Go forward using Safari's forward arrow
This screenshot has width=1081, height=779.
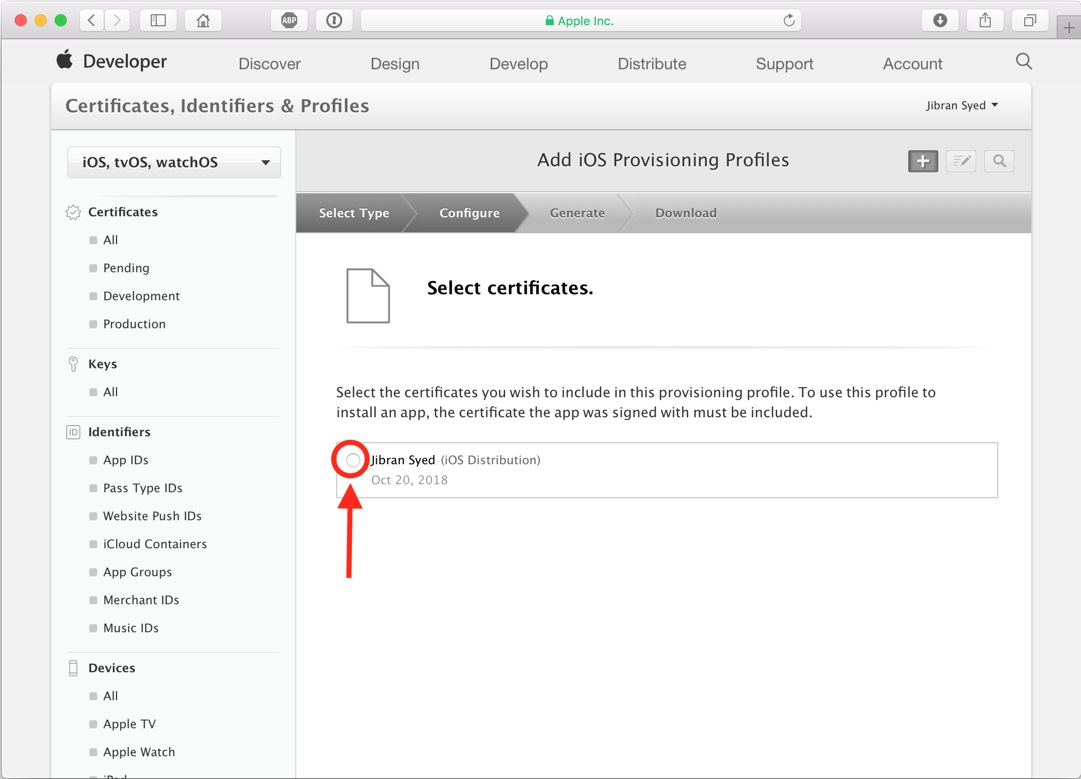coord(117,20)
